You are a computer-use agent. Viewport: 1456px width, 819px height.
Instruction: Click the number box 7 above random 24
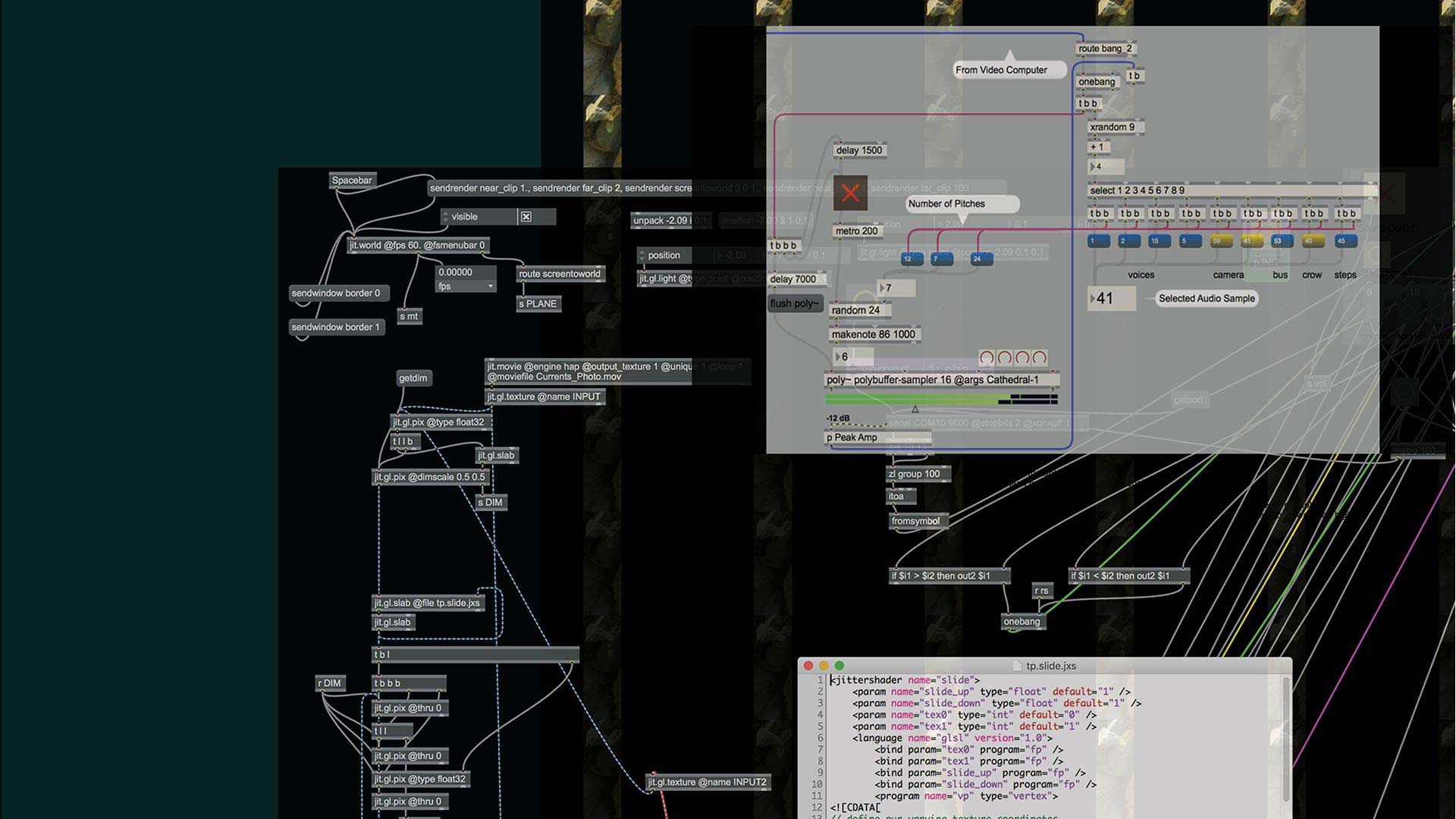click(896, 288)
